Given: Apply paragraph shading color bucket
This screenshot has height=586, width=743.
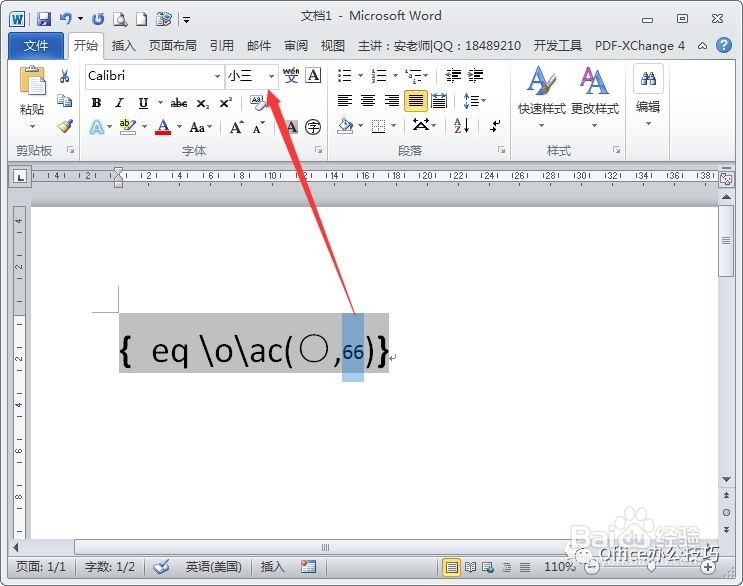Looking at the screenshot, I should pos(345,126).
